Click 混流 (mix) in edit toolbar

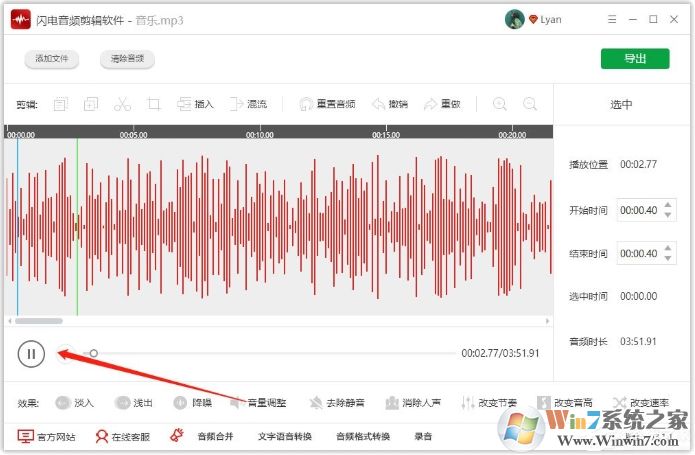248,105
